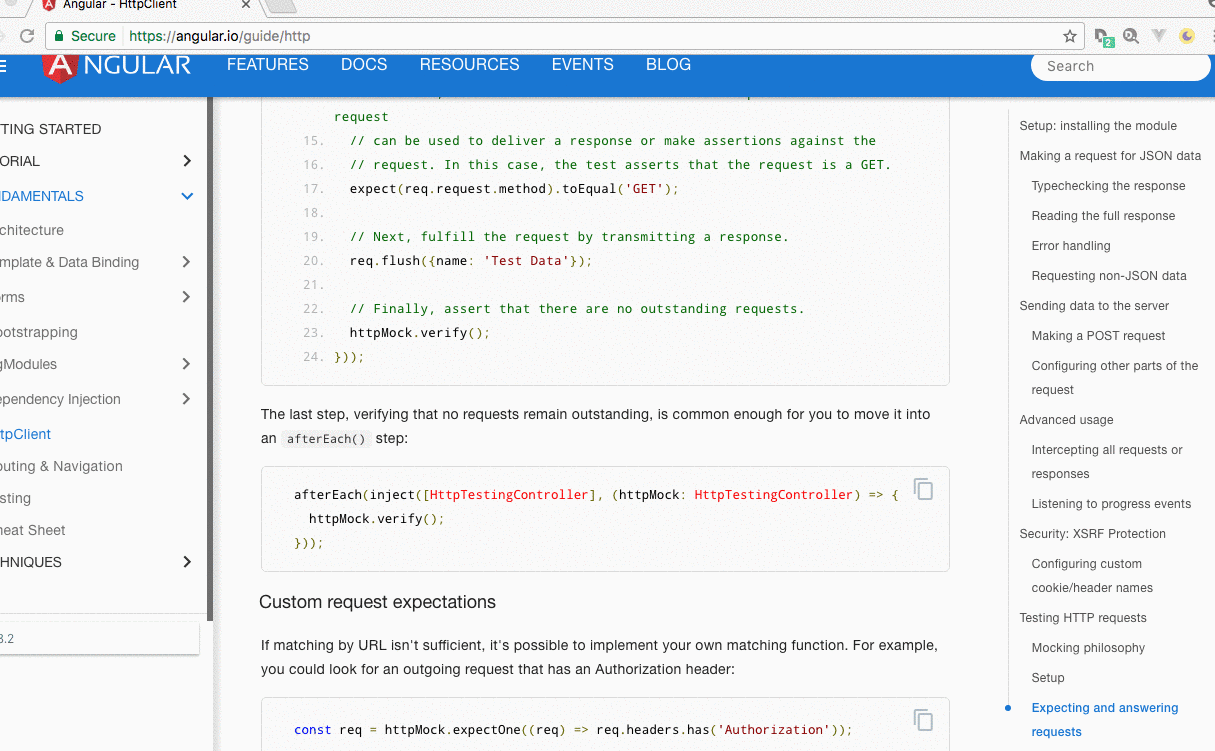The height and width of the screenshot is (751, 1215).
Task: Open the BLOG nav item
Action: click(x=668, y=65)
